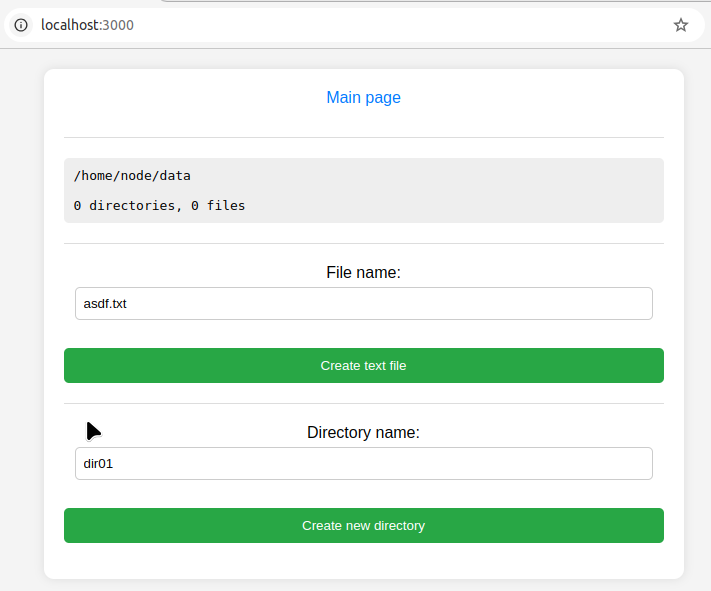711x591 pixels.
Task: Click the site information icon in address bar
Action: coord(21,25)
